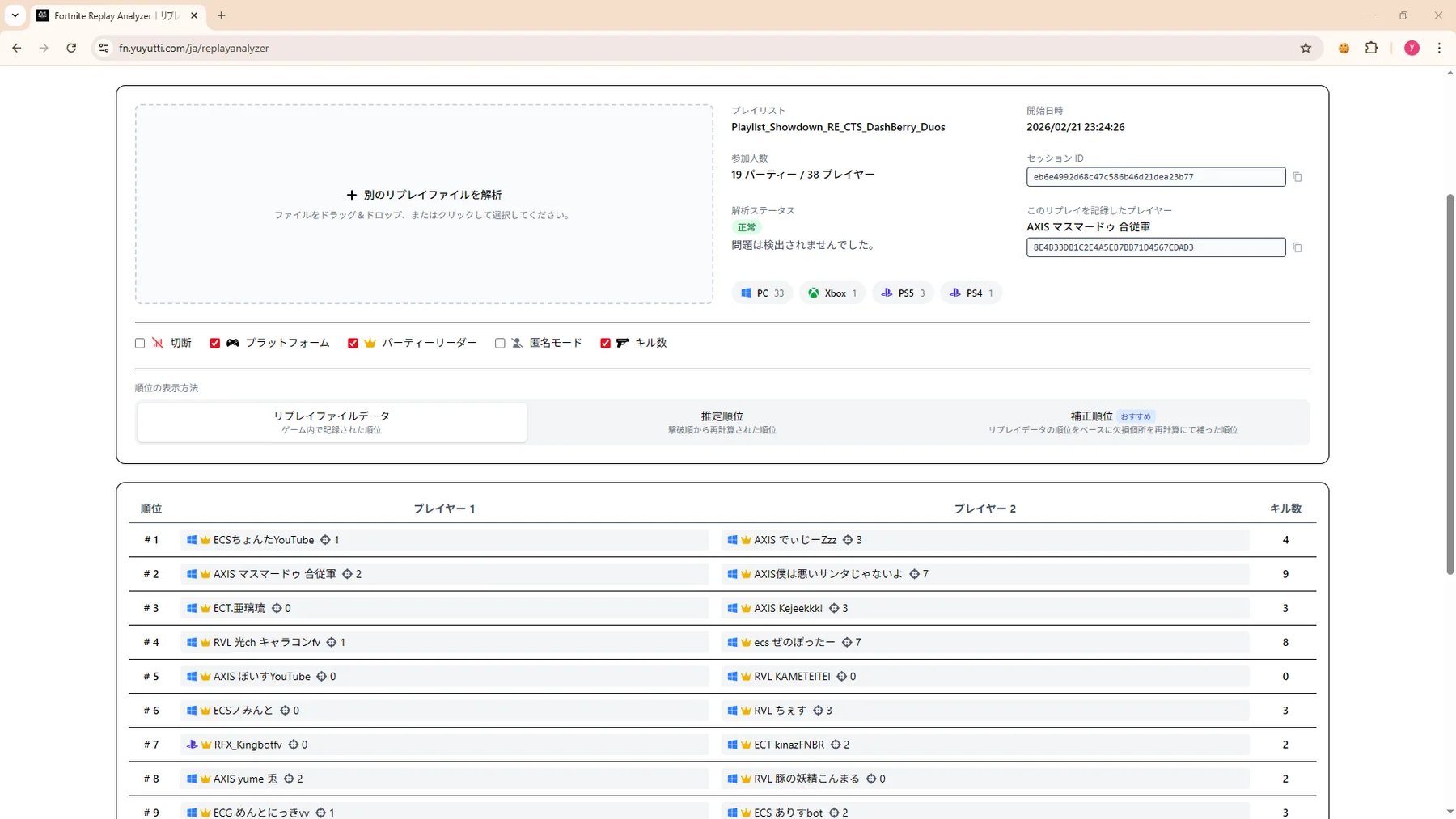The image size is (1456, 819).
Task: Select the PS5 platform chip
Action: (x=902, y=293)
